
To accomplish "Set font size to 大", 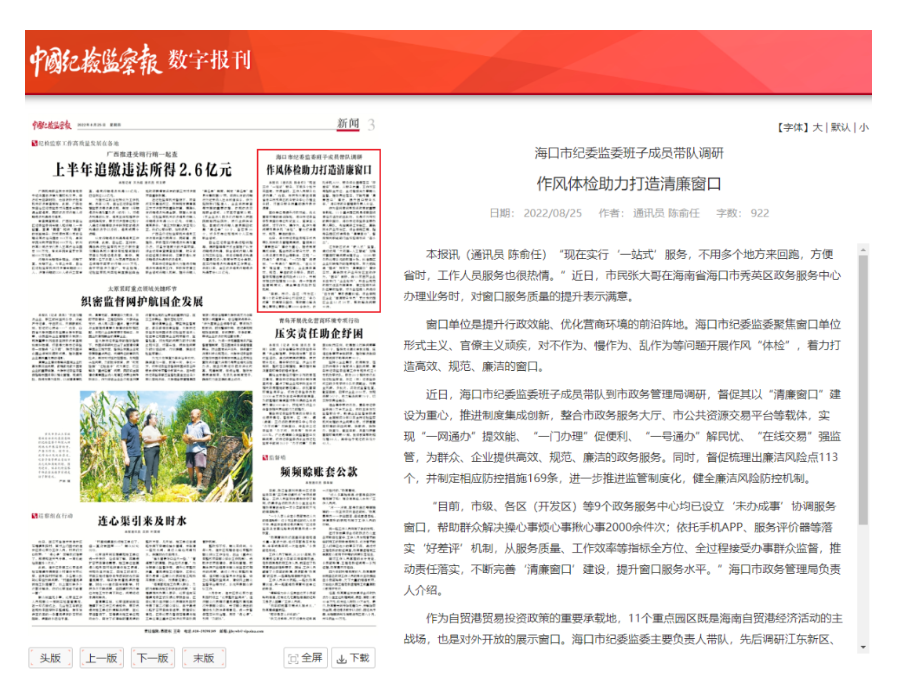I will point(817,127).
